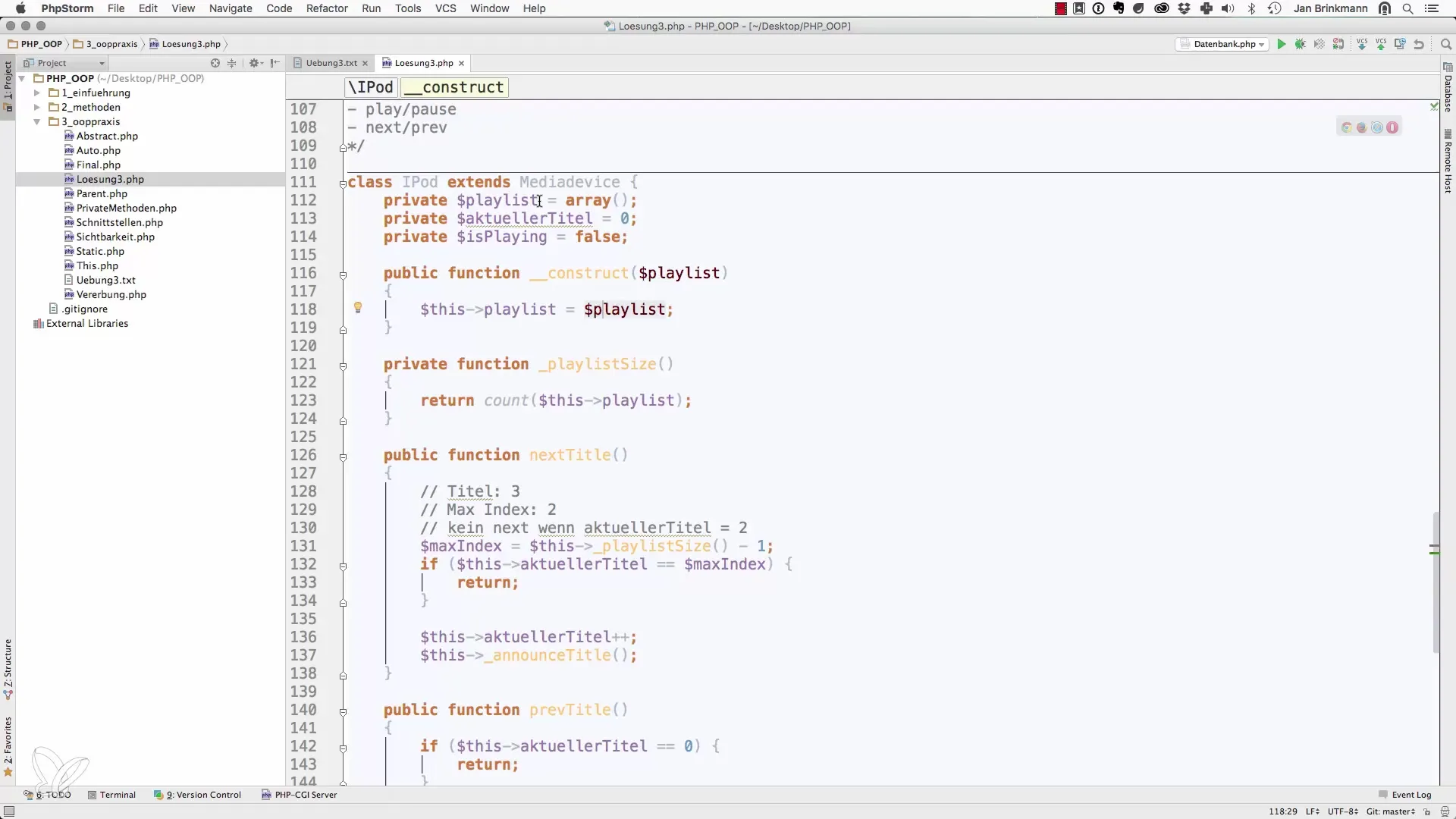Image resolution: width=1456 pixels, height=819 pixels.
Task: Click the green inspection checkmark indicator
Action: click(1434, 107)
